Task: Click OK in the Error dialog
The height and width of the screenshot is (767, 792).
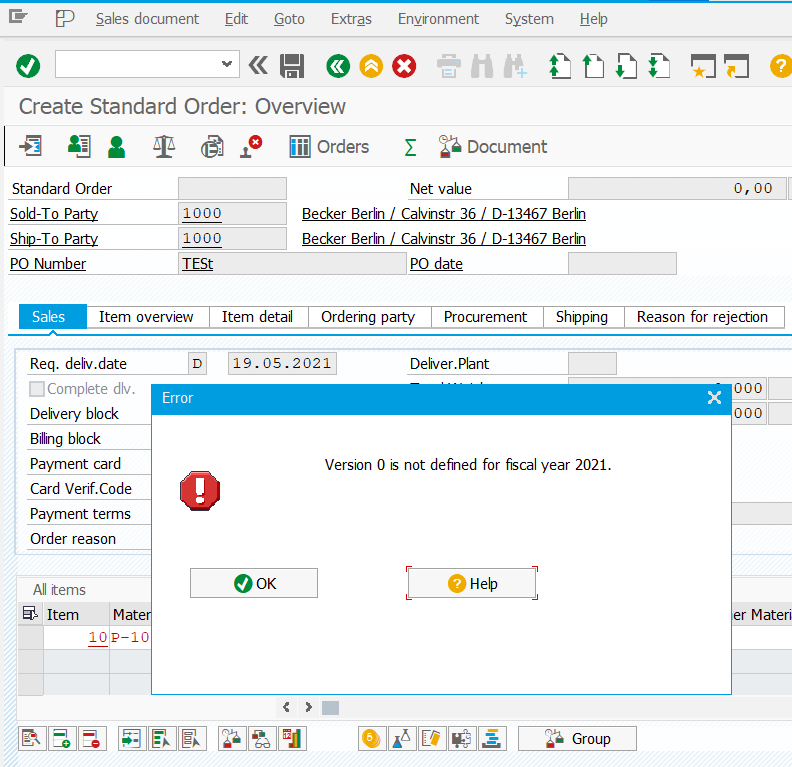Action: pyautogui.click(x=254, y=583)
